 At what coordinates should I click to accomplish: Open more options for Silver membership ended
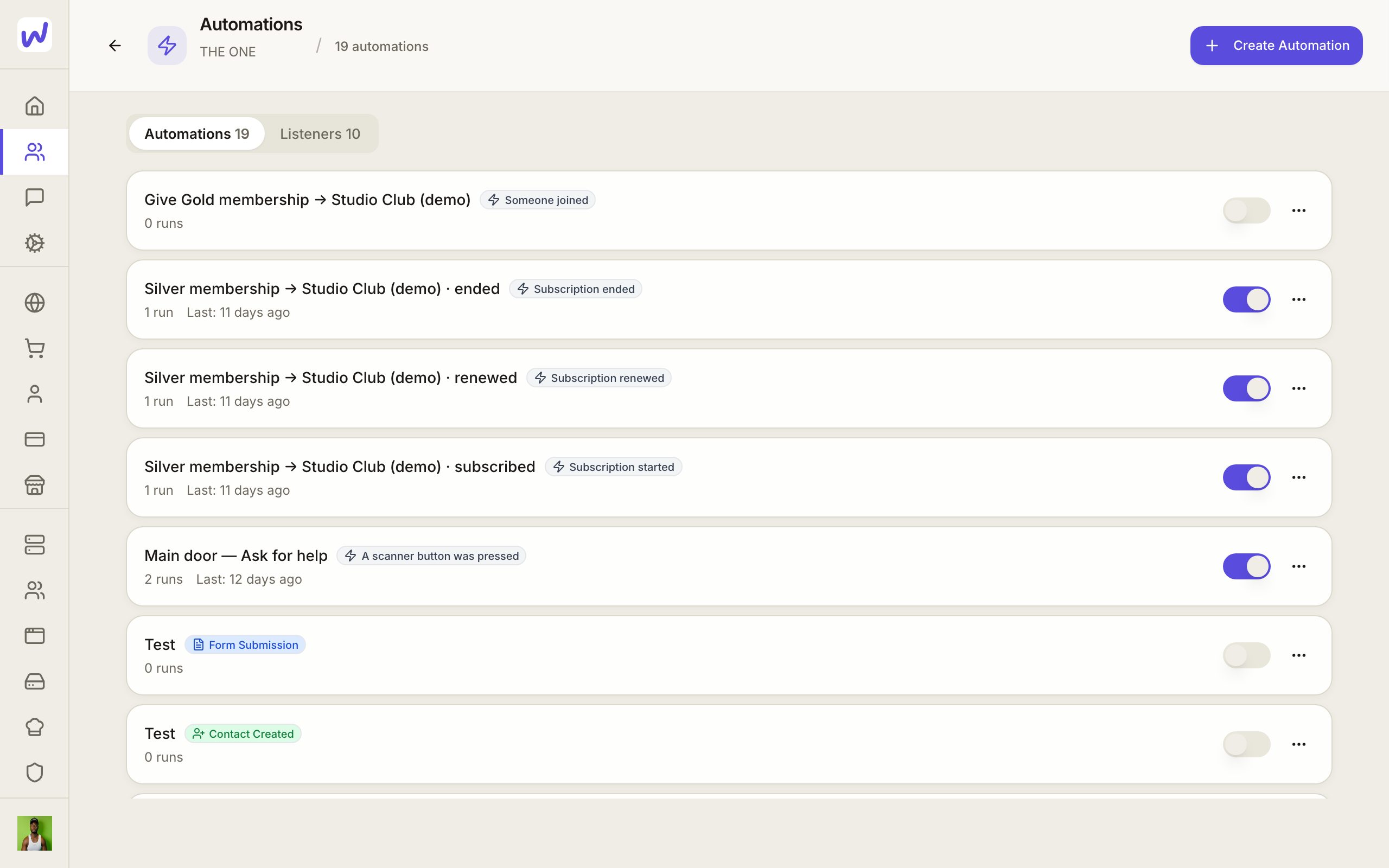click(x=1299, y=299)
